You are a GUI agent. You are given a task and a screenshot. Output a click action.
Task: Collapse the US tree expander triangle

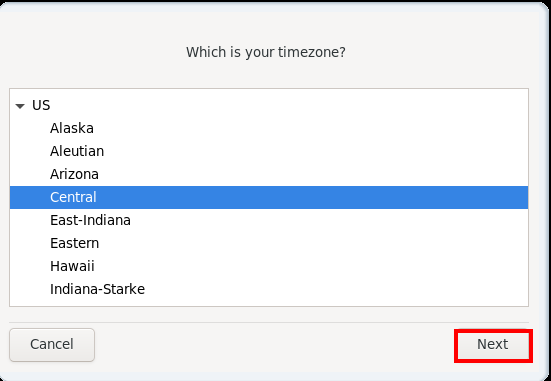pos(20,106)
